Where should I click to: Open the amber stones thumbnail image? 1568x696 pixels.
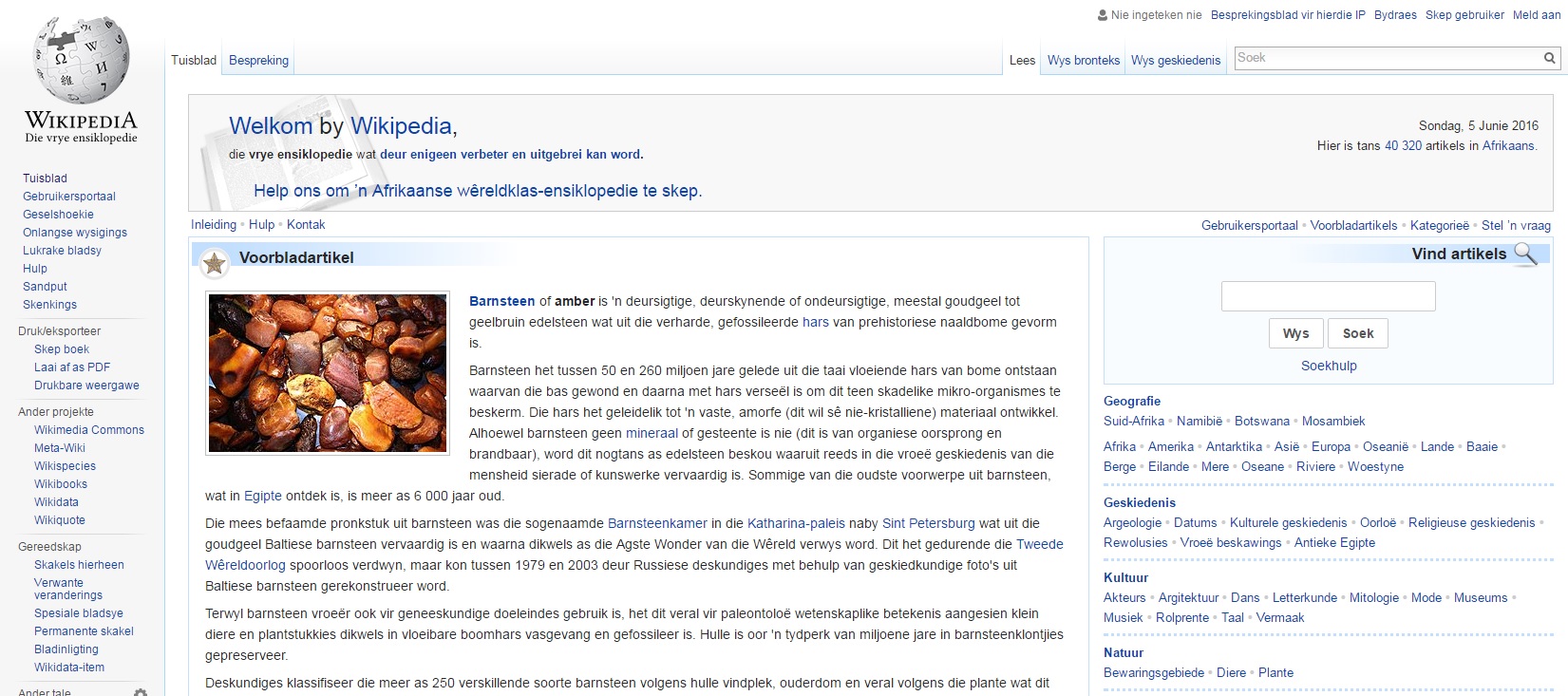328,372
